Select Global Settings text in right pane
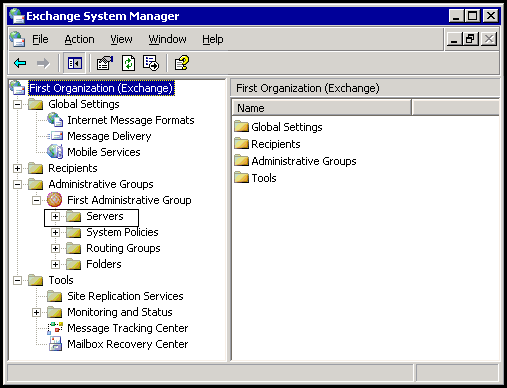The height and width of the screenshot is (388, 507). coord(287,127)
